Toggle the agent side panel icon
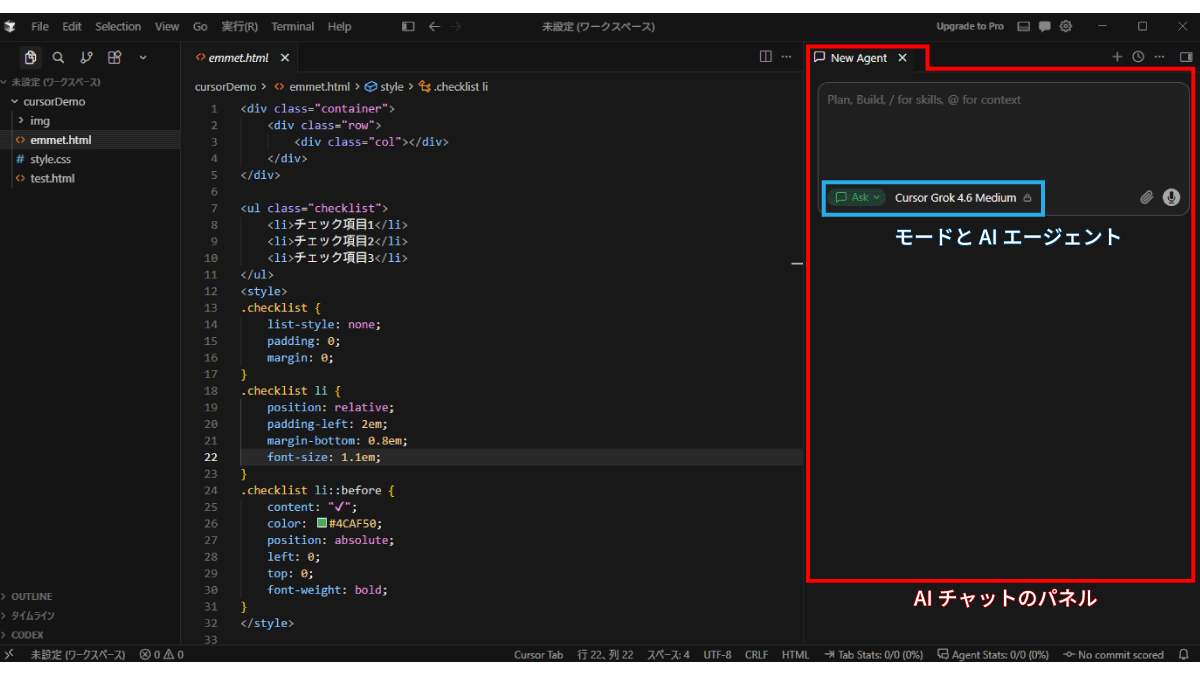The width and height of the screenshot is (1200, 675). 1186,57
